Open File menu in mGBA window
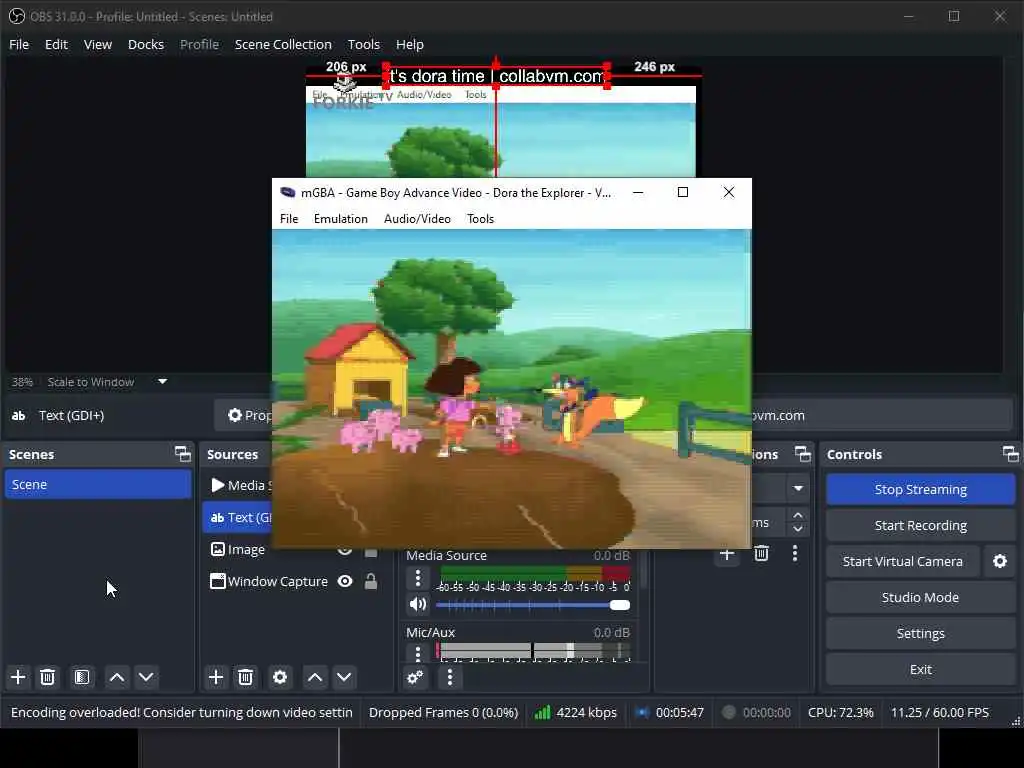This screenshot has height=768, width=1024. tap(289, 219)
